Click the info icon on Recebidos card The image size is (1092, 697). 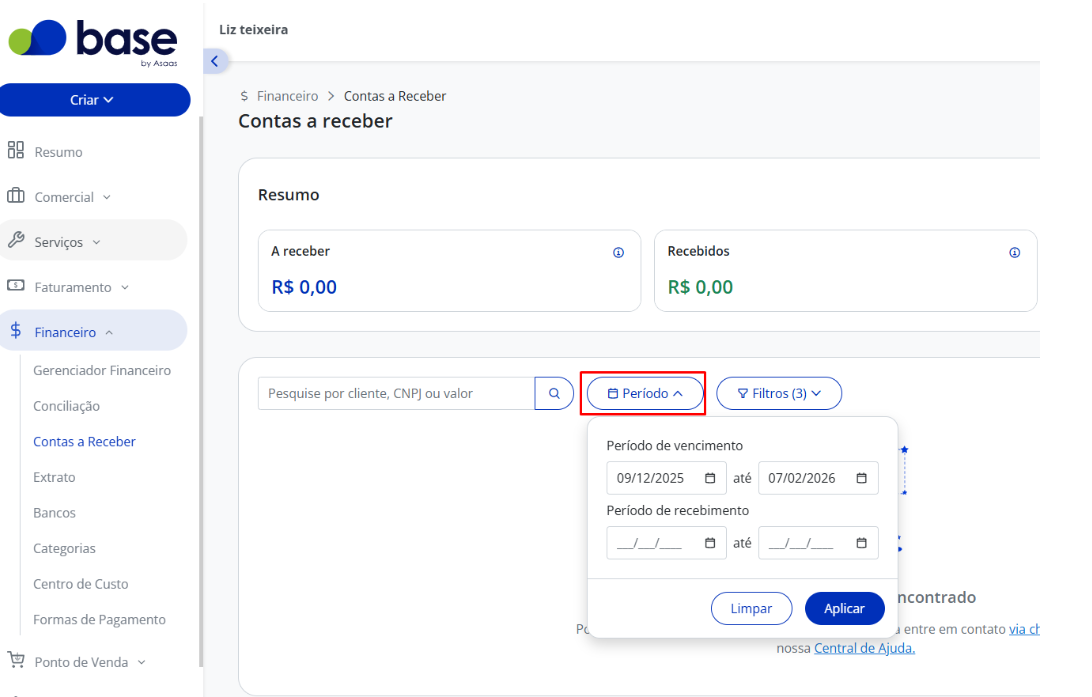point(1015,253)
